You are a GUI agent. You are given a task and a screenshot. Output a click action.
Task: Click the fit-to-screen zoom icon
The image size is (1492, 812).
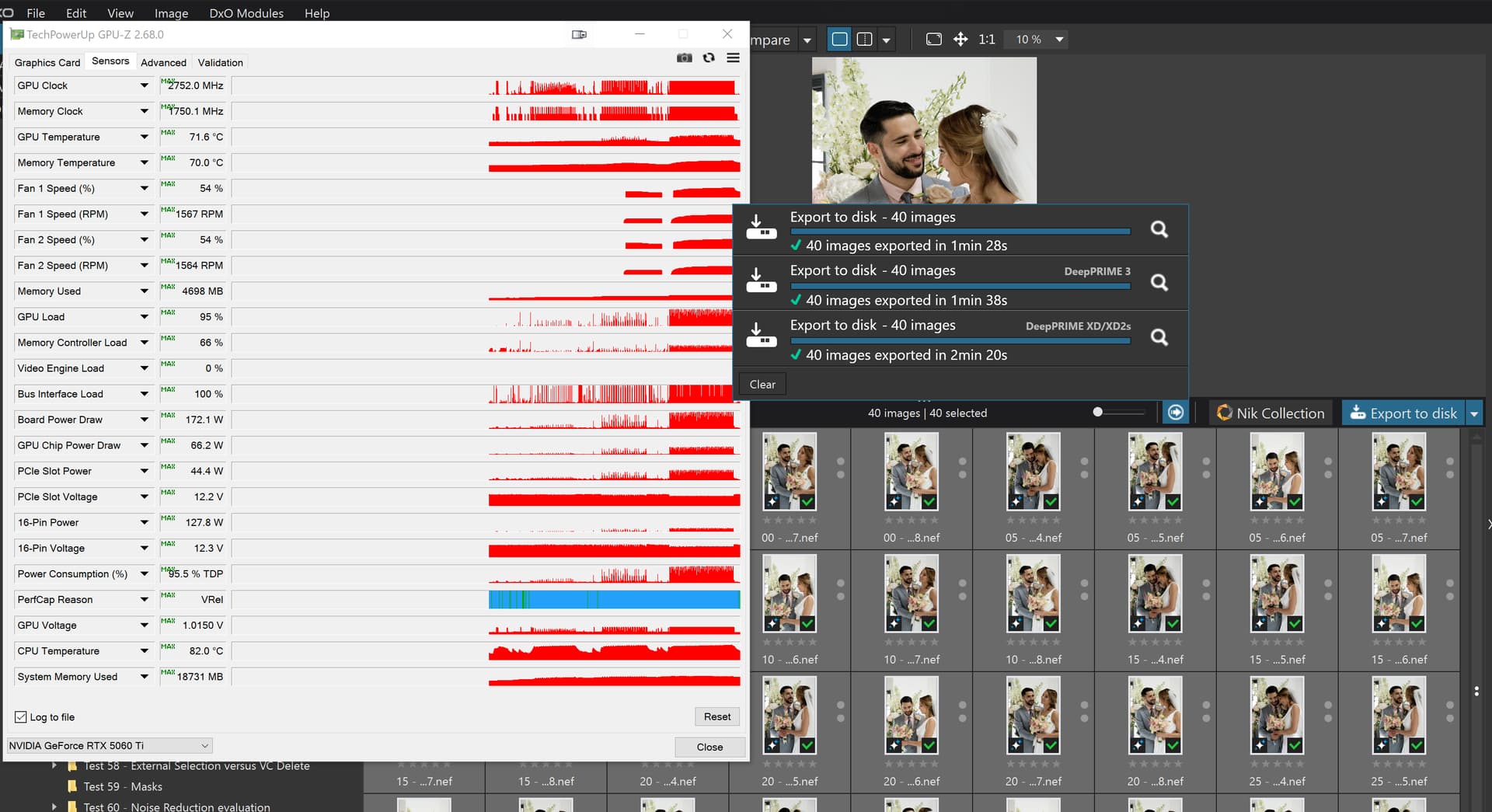pyautogui.click(x=934, y=40)
